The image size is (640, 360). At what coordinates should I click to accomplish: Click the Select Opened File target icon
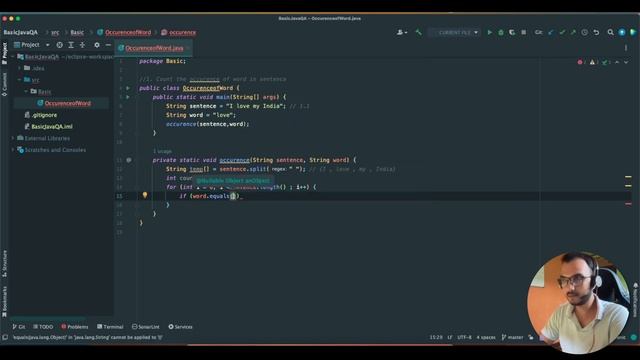click(60, 45)
